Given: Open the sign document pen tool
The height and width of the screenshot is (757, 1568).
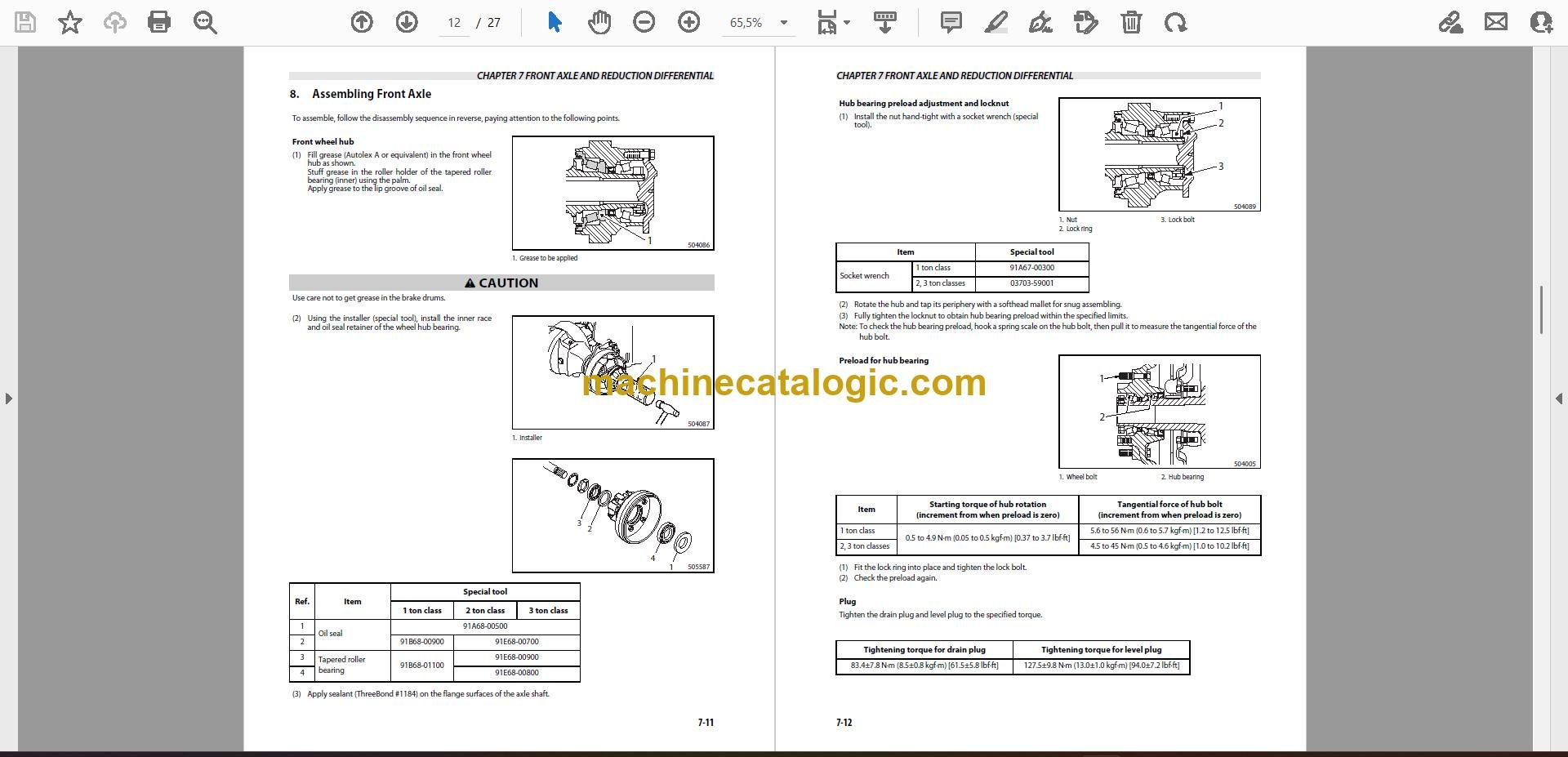Looking at the screenshot, I should tap(1040, 22).
